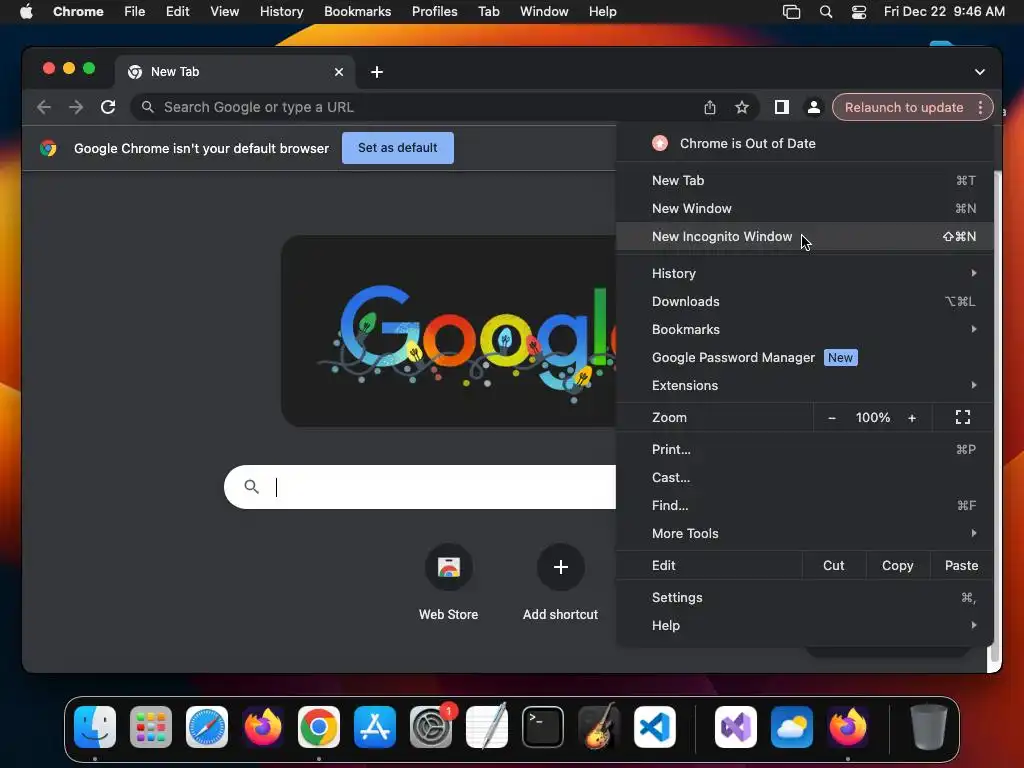1024x768 pixels.
Task: Open Visual Studio Code from Dock
Action: click(654, 727)
